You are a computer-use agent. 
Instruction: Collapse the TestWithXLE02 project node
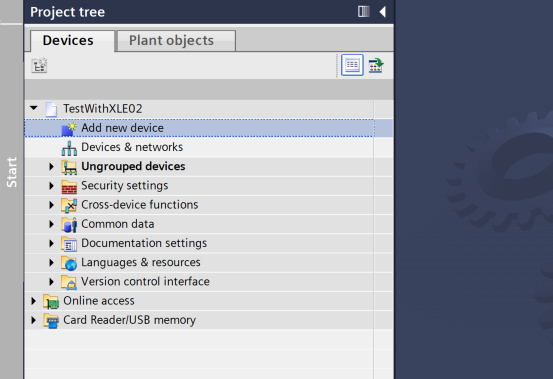click(x=34, y=108)
